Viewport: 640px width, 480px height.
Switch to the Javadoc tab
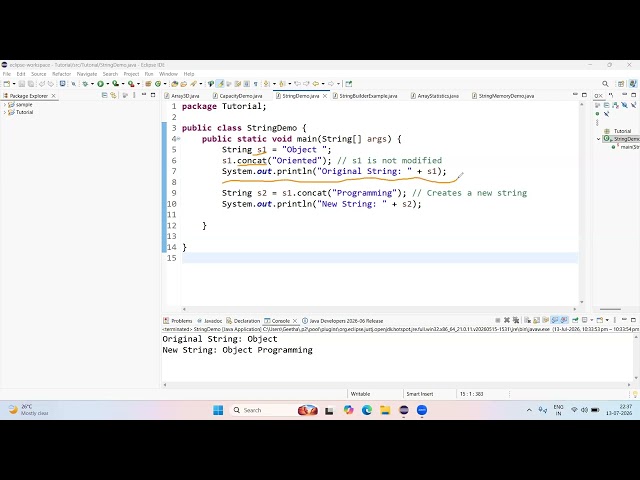209,321
